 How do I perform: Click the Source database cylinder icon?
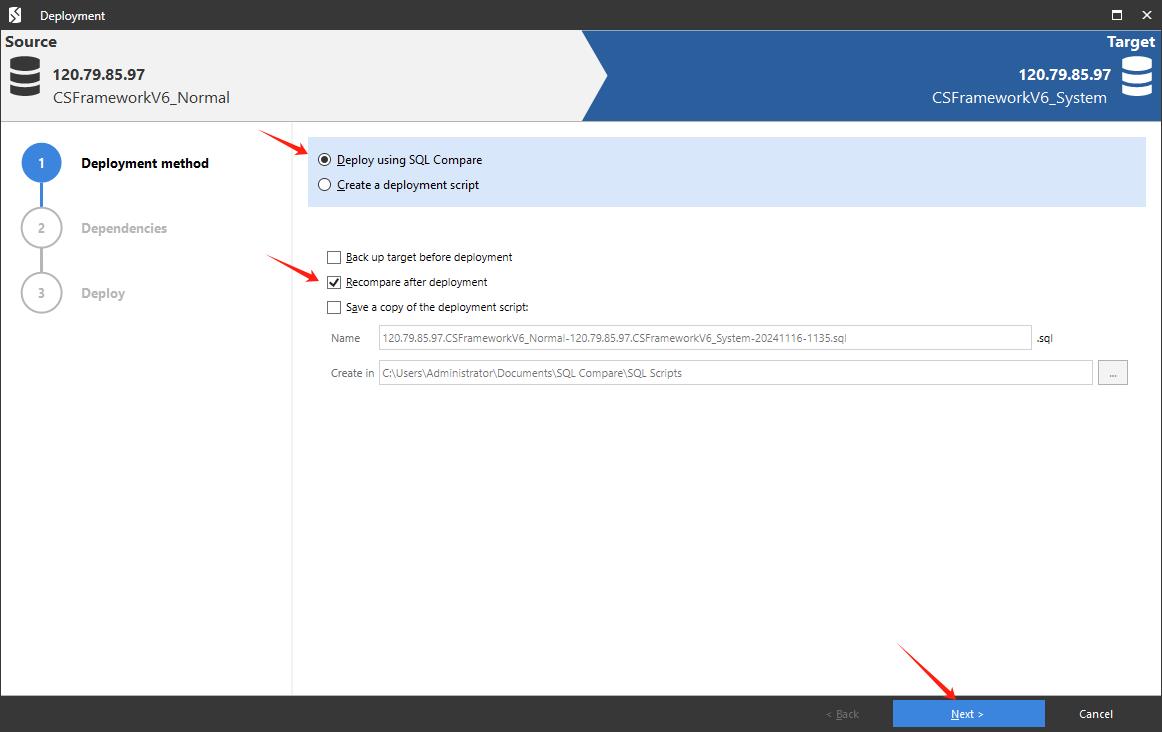coord(25,77)
